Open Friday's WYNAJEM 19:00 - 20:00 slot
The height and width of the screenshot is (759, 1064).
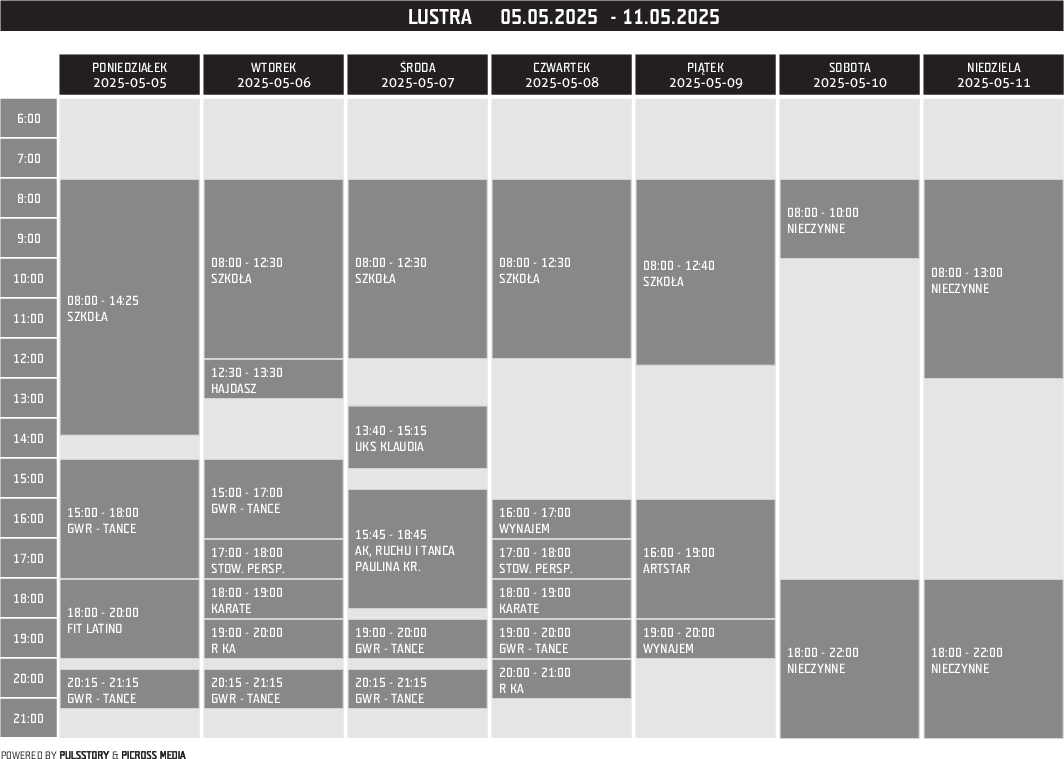706,640
